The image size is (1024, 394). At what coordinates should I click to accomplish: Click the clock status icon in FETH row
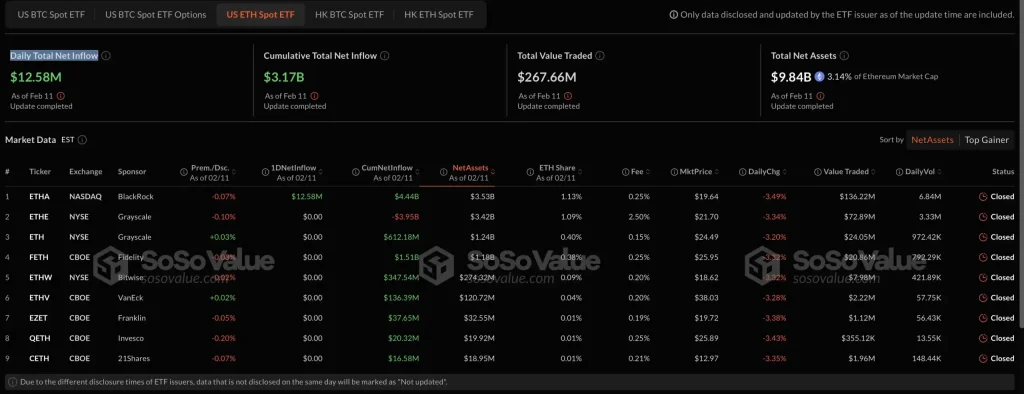(983, 257)
